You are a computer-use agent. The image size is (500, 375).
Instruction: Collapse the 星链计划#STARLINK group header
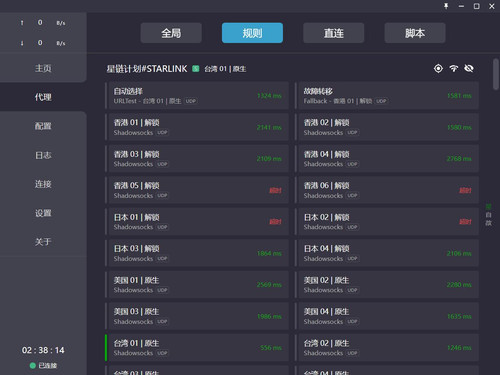click(147, 69)
